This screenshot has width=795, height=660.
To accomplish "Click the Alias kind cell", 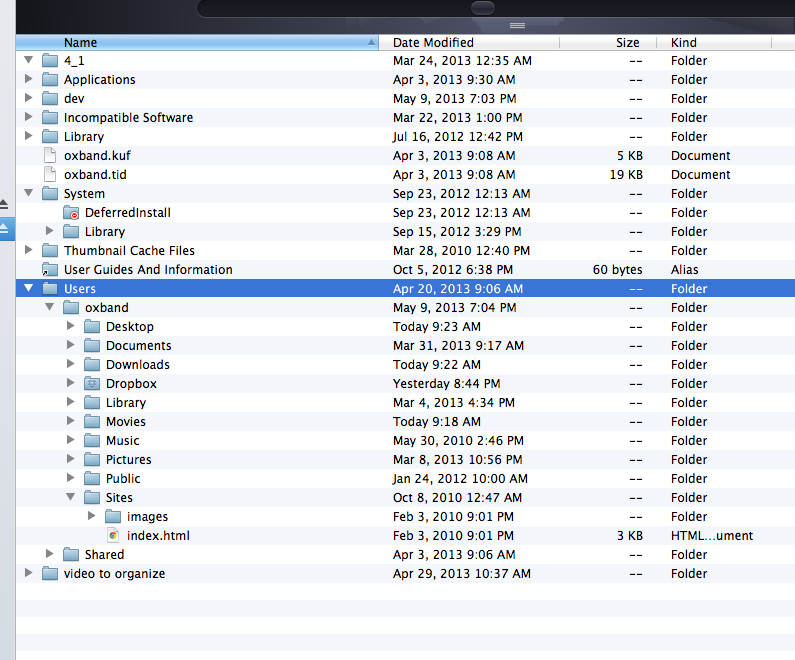I will click(x=684, y=269).
